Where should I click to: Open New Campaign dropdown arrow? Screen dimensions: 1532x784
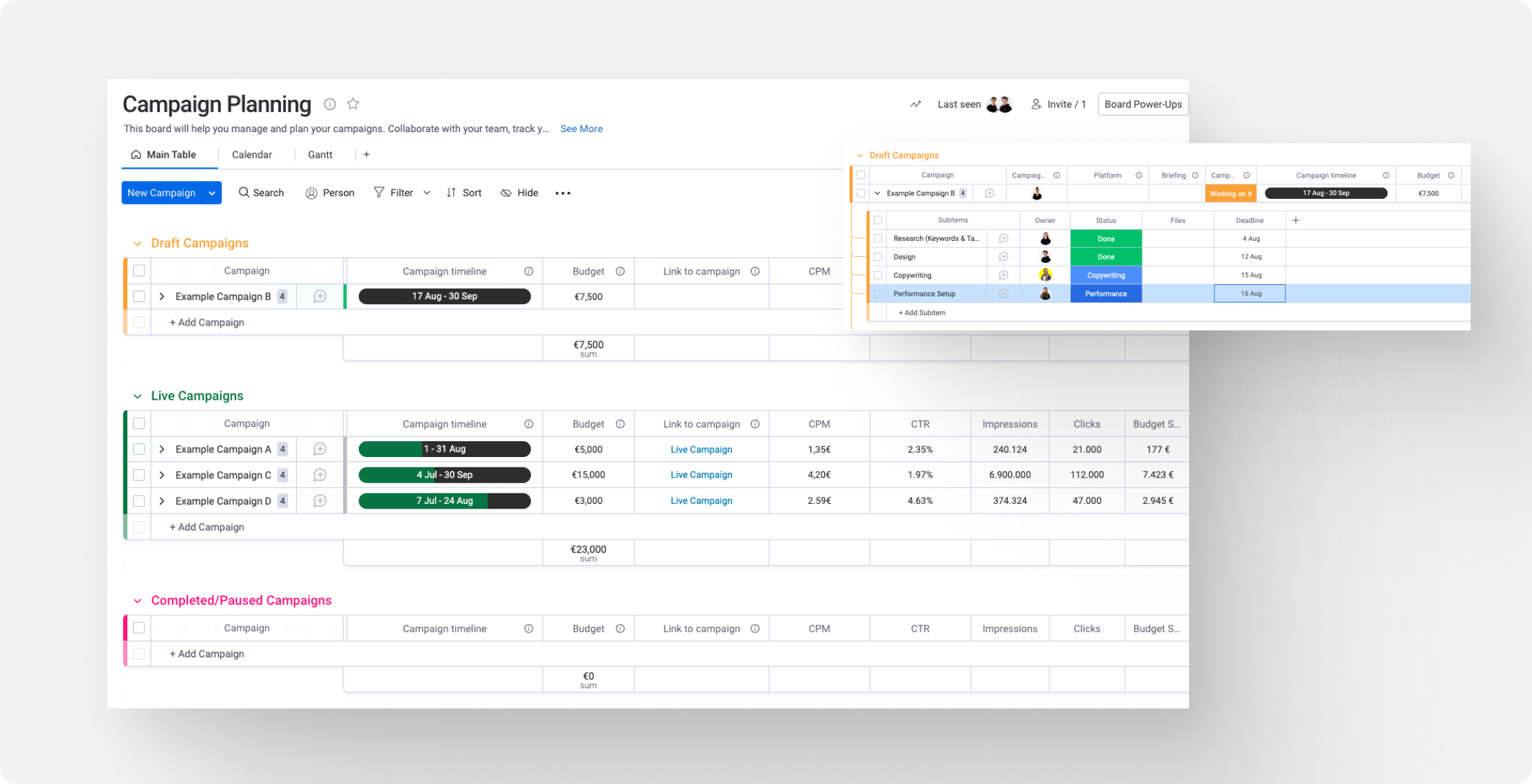click(212, 193)
